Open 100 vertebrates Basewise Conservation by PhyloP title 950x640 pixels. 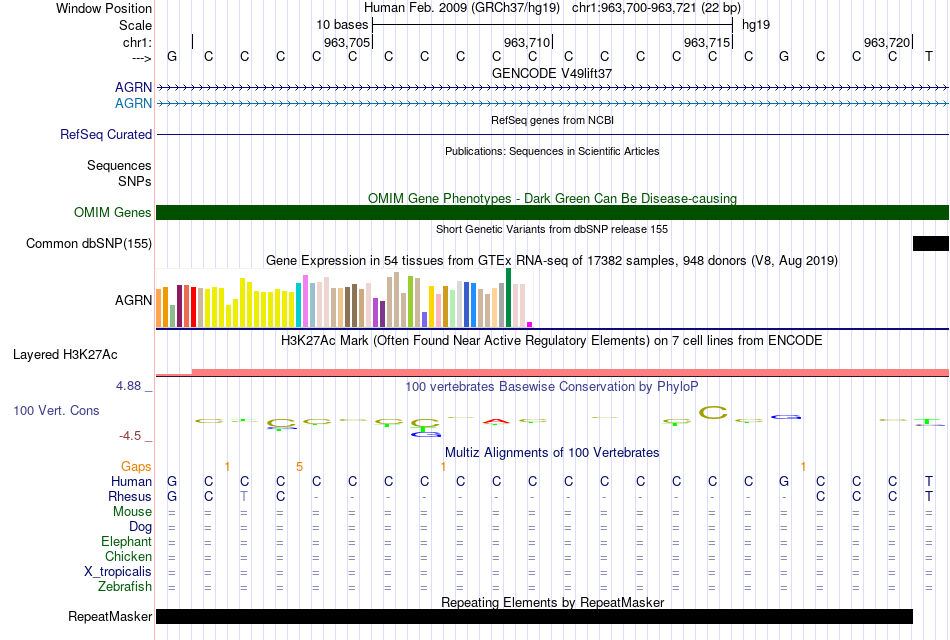(x=552, y=387)
